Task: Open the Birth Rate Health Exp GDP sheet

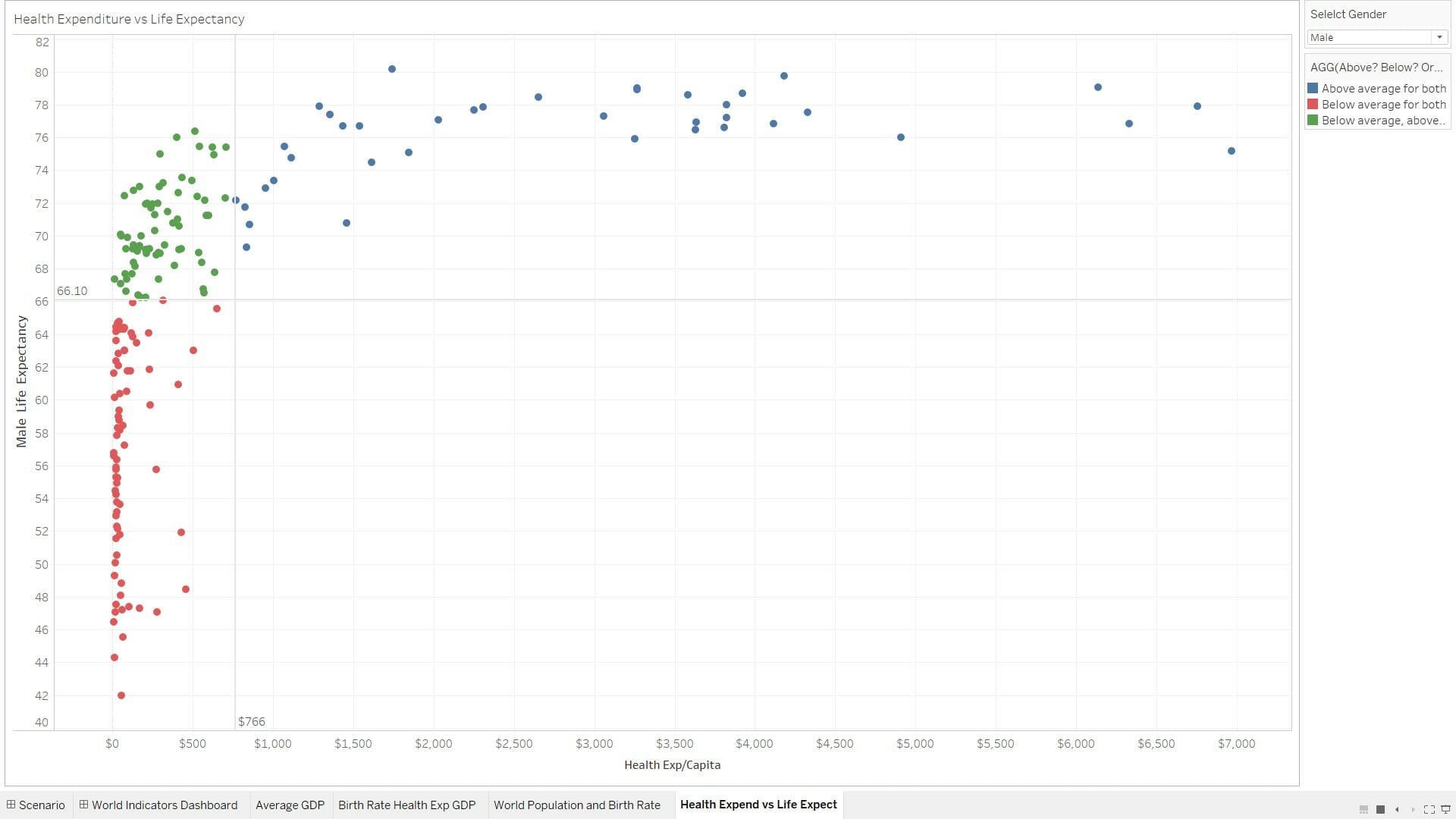Action: point(408,805)
